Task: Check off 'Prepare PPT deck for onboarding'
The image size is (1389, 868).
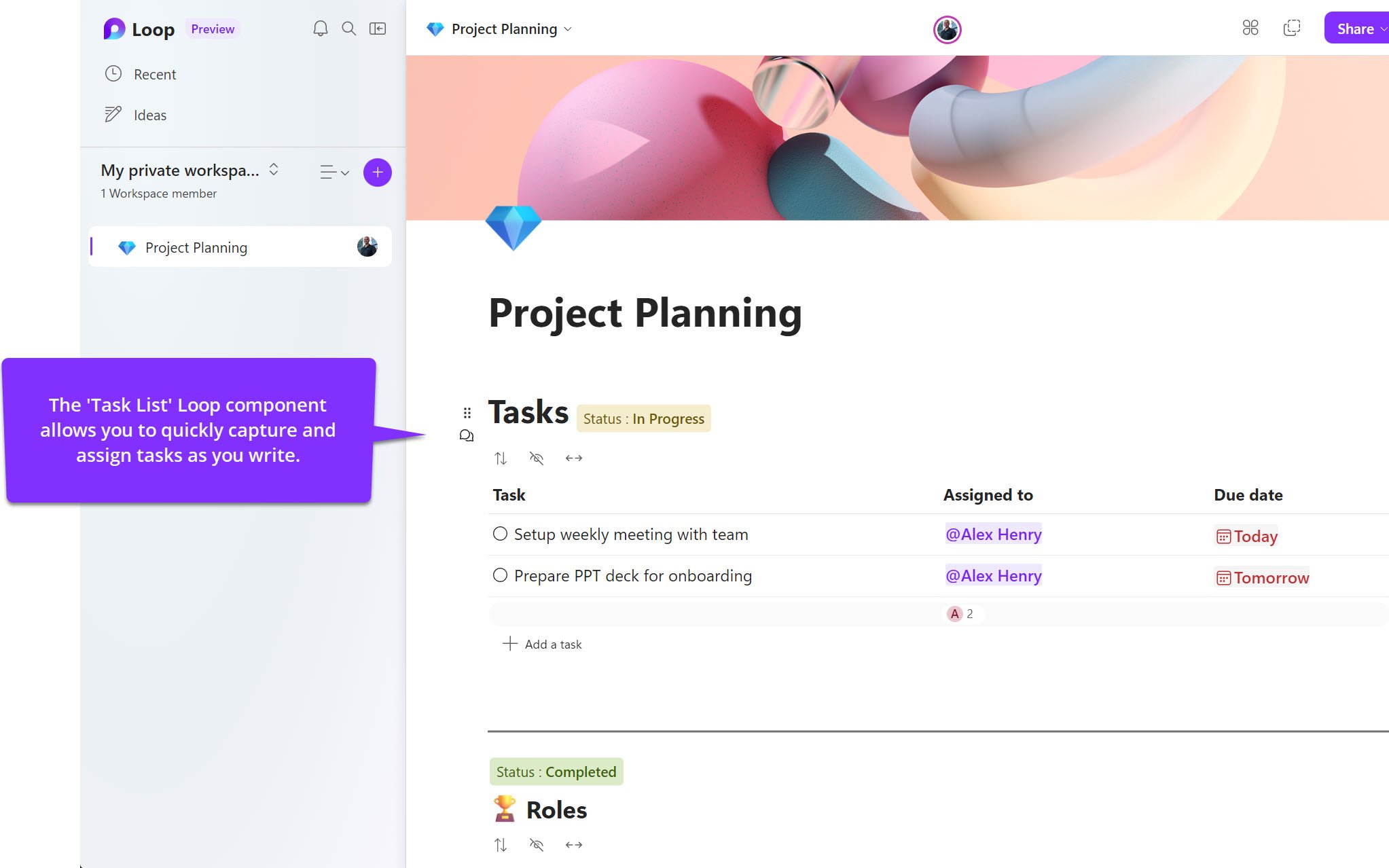Action: click(x=500, y=575)
